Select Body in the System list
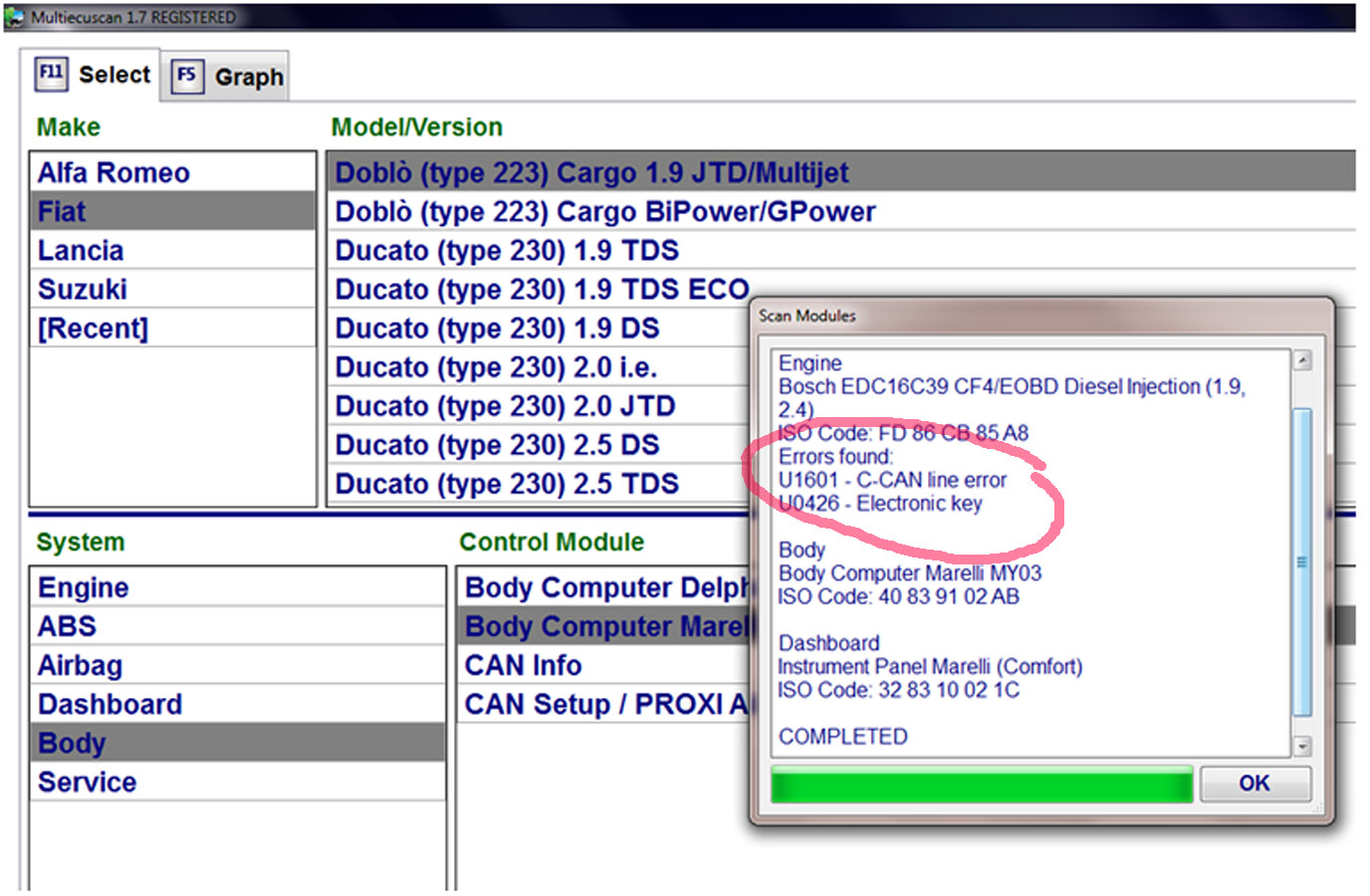The height and width of the screenshot is (896, 1370). [x=238, y=743]
